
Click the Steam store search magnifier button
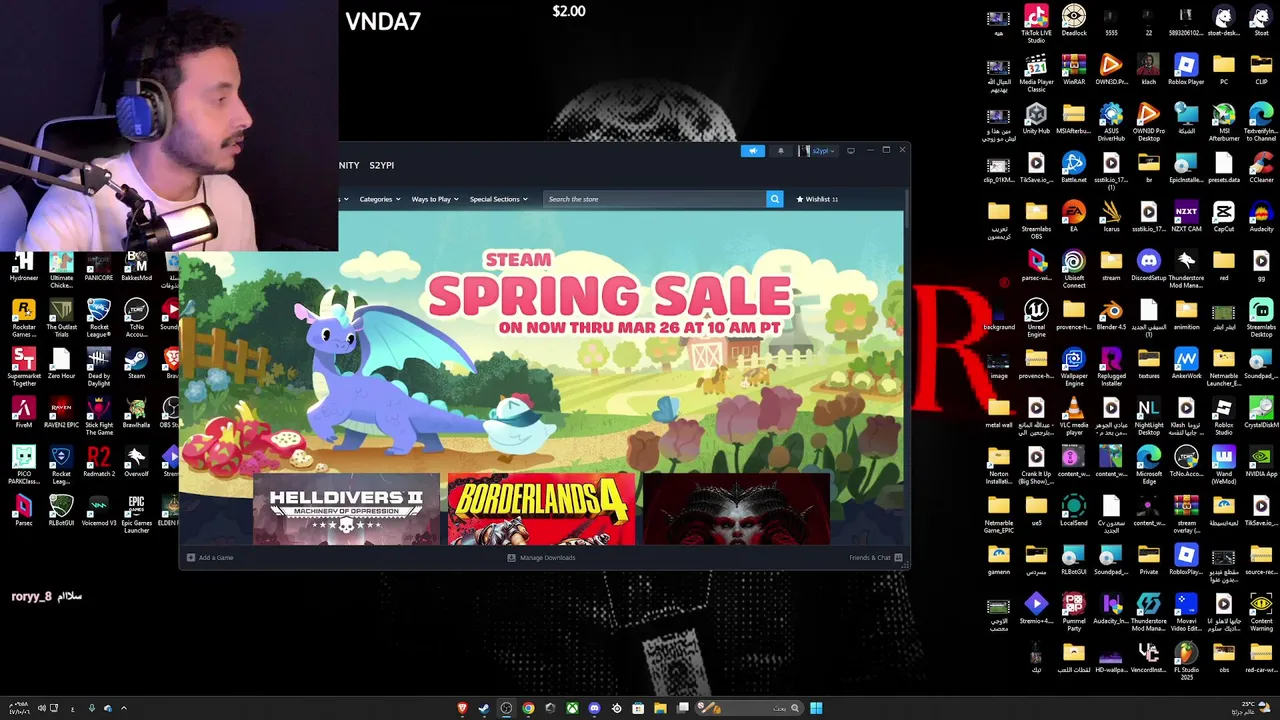(x=774, y=199)
